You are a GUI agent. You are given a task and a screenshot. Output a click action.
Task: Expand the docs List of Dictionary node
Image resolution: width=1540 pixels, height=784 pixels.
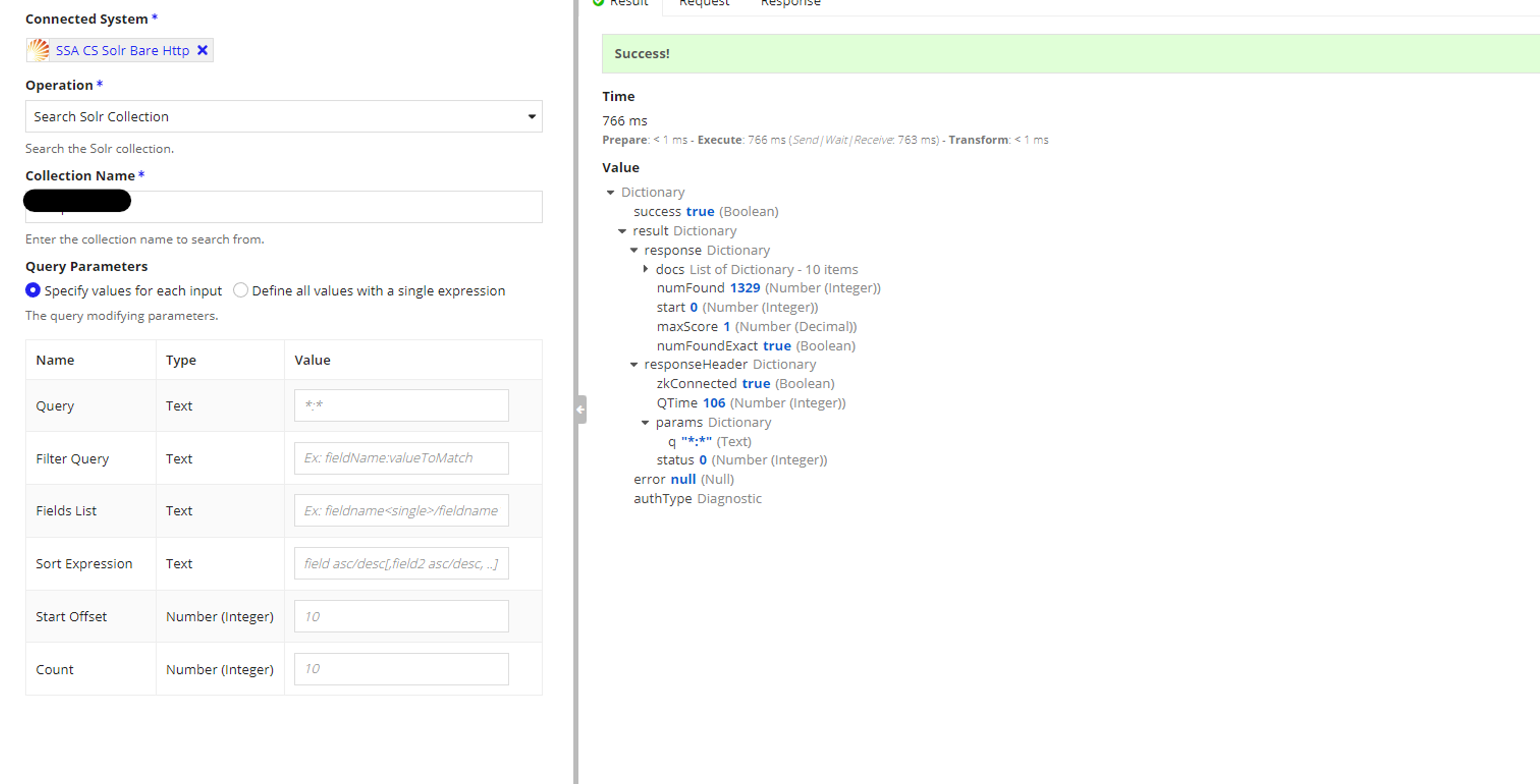coord(646,269)
